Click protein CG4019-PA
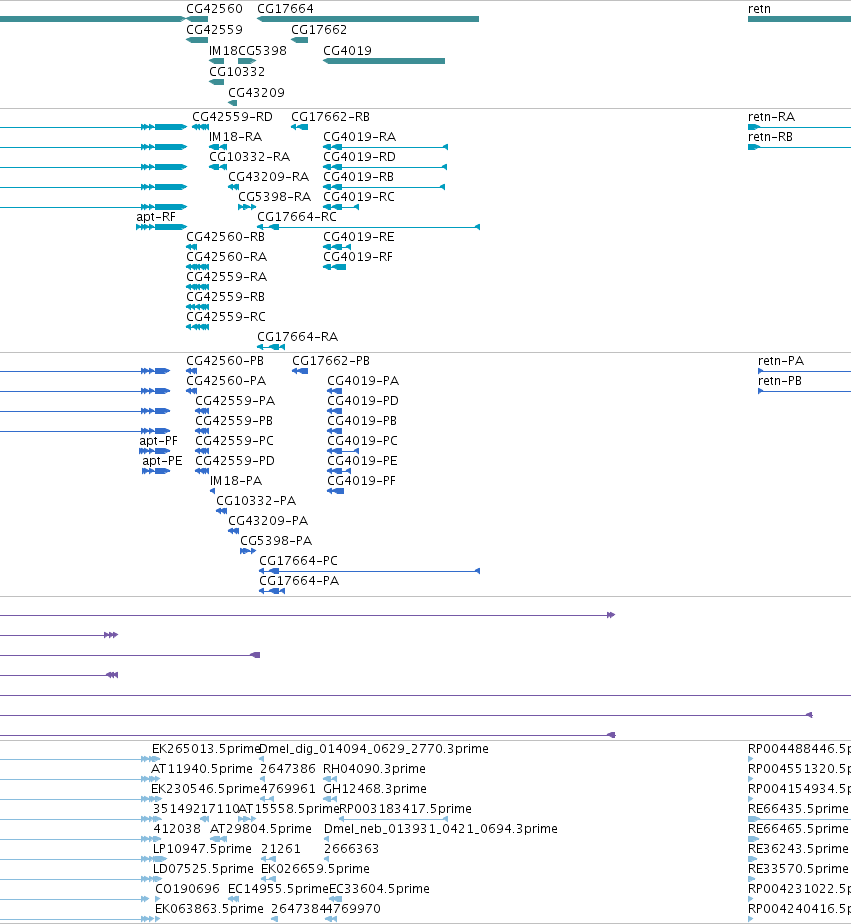 362,381
